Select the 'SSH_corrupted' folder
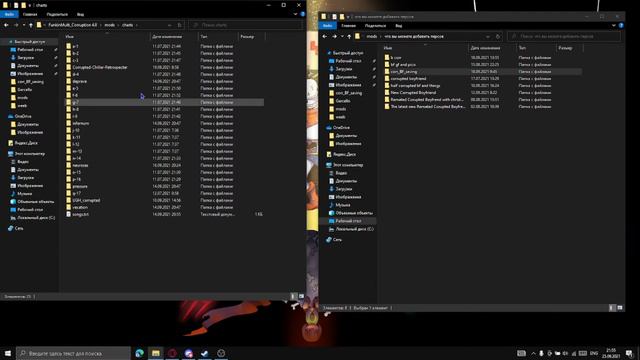This screenshot has width=640, height=360. coord(86,200)
